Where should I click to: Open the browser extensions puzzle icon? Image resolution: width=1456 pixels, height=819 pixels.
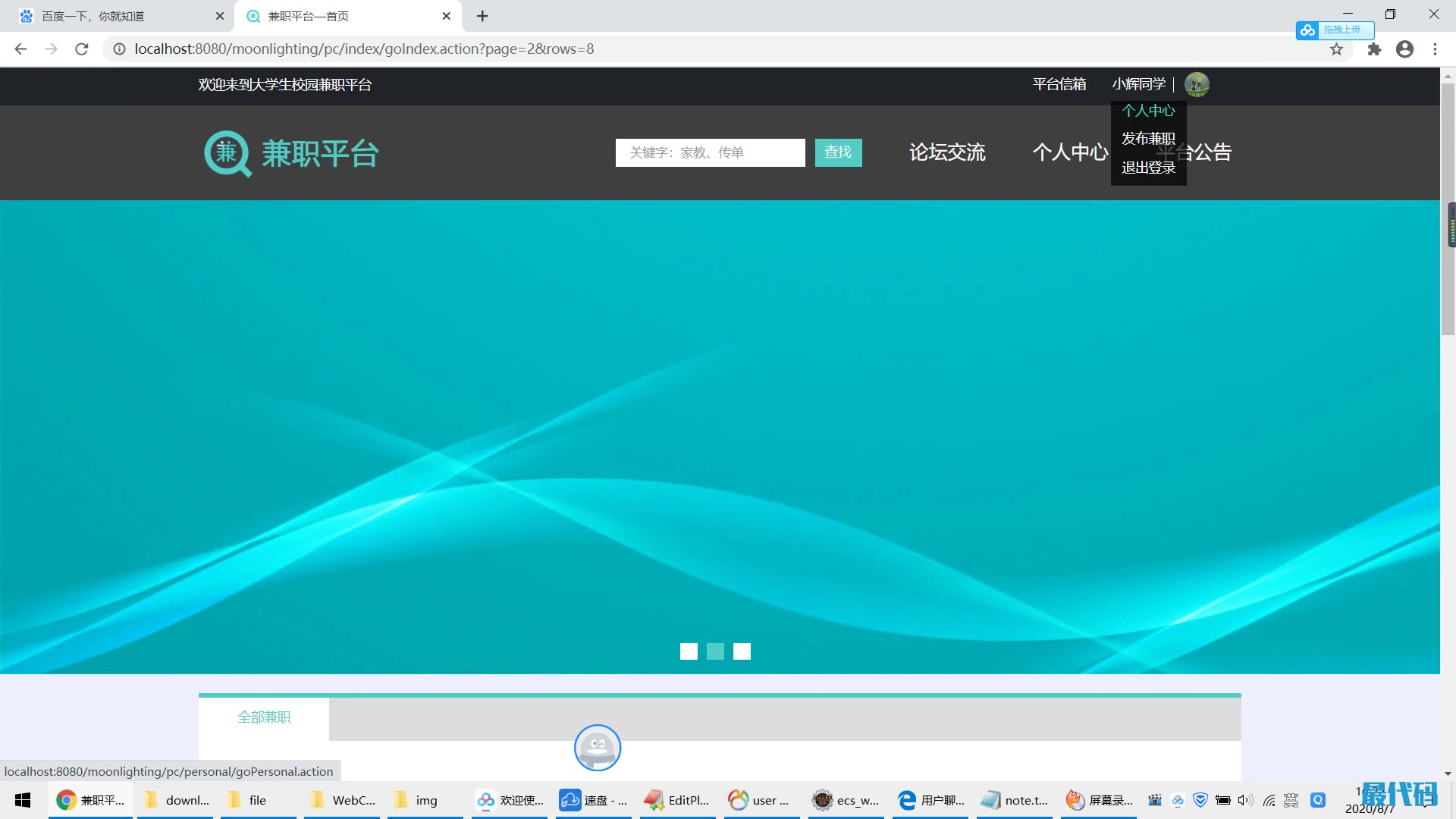coord(1374,49)
